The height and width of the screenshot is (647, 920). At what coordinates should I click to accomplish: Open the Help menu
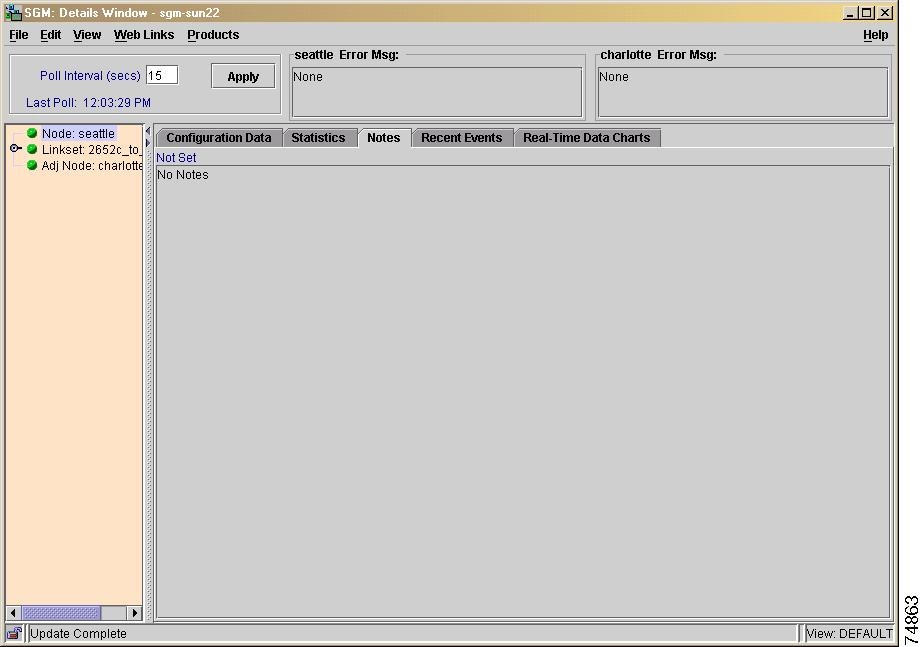875,35
